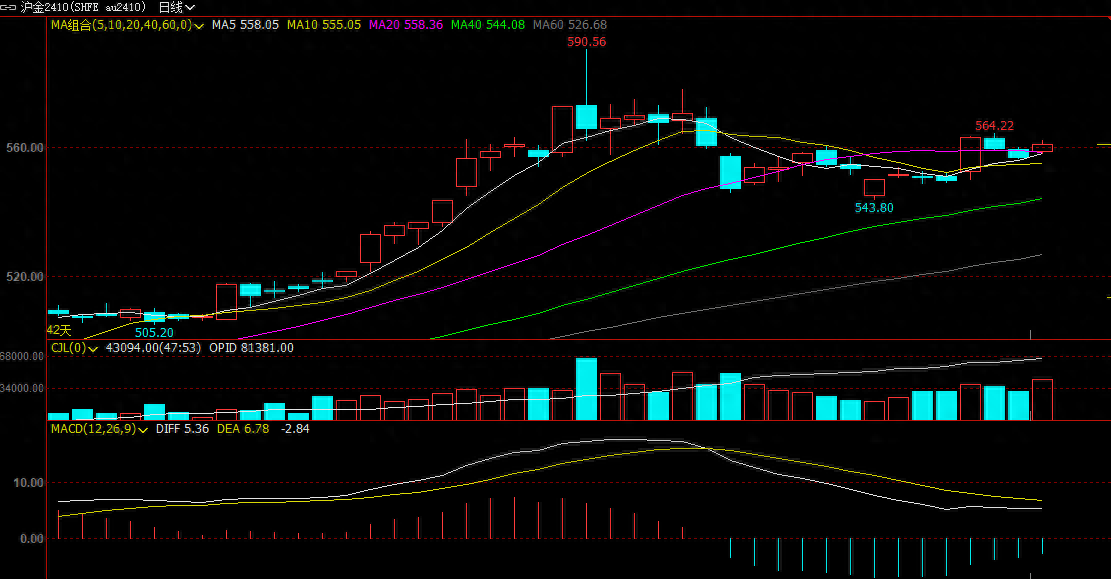
Task: Click the 42天 day-count label
Action: [59, 329]
